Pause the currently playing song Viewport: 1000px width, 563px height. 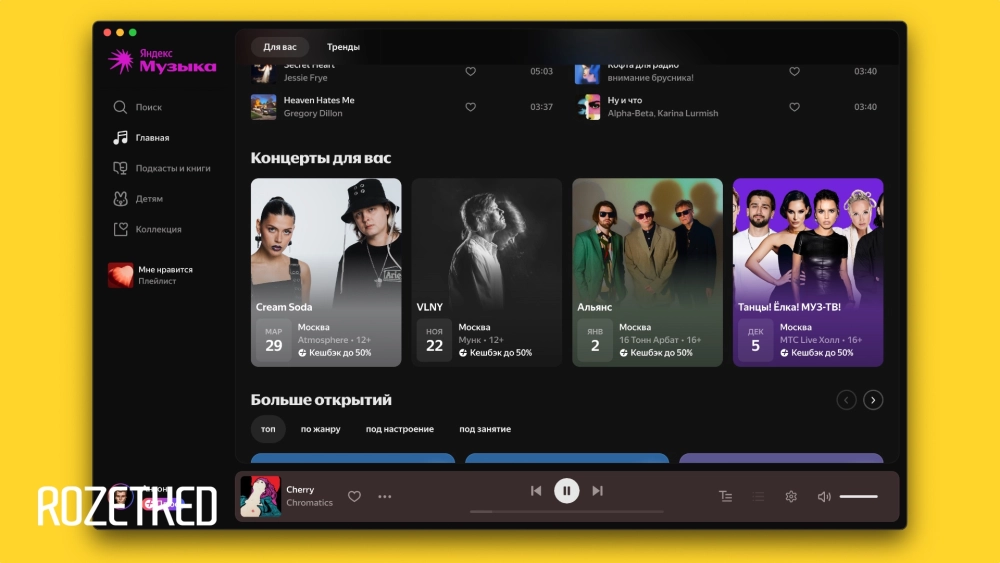(567, 491)
